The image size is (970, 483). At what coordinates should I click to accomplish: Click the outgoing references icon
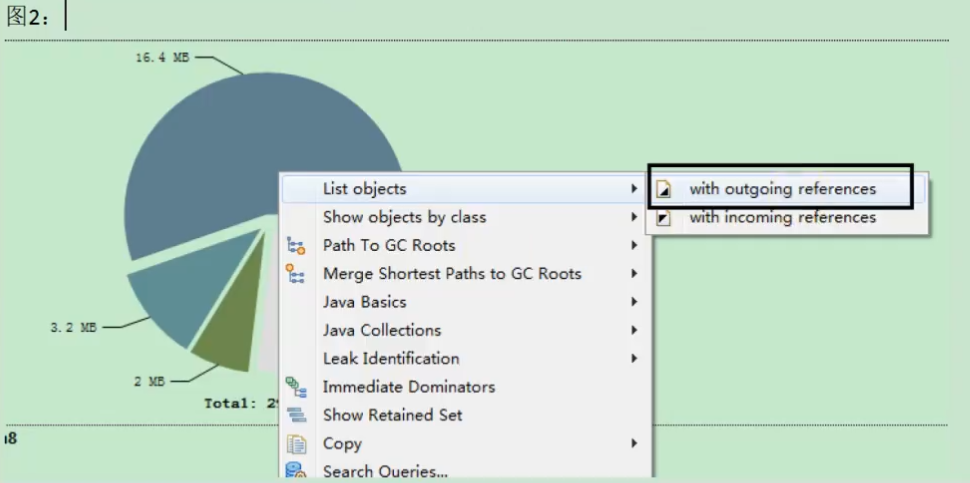click(x=664, y=189)
